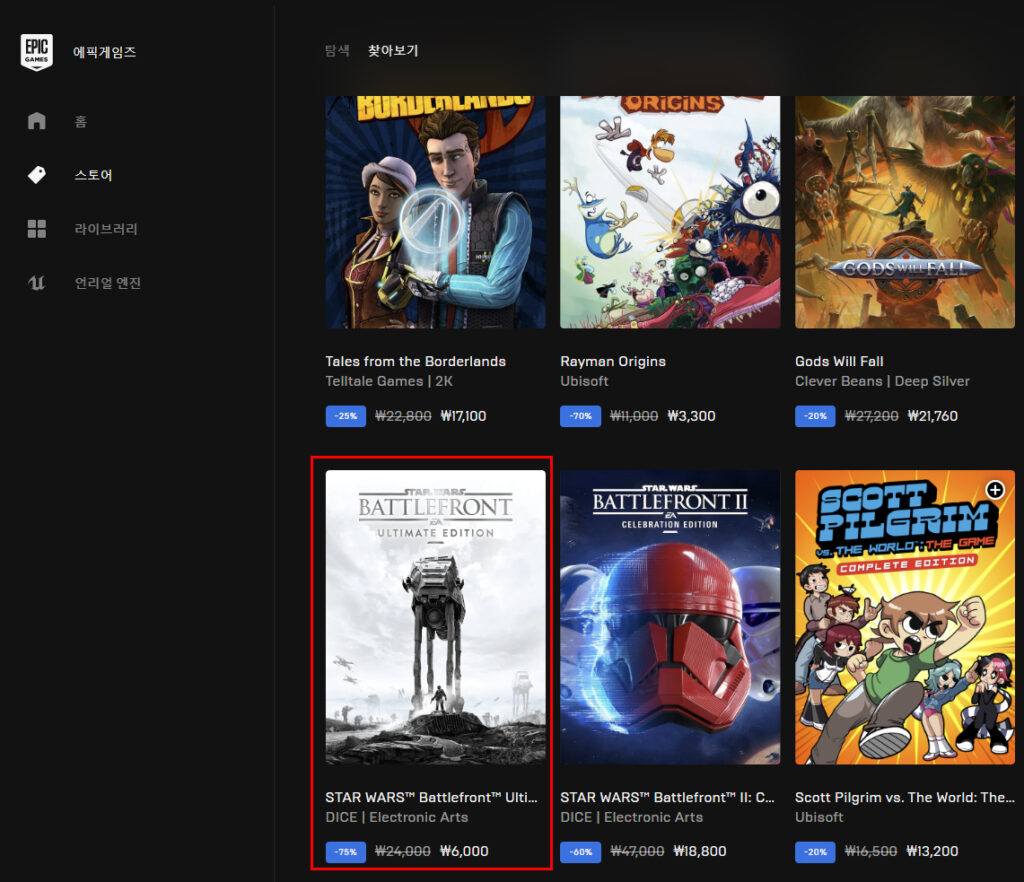Open Gods Will Fall cover art

905,212
